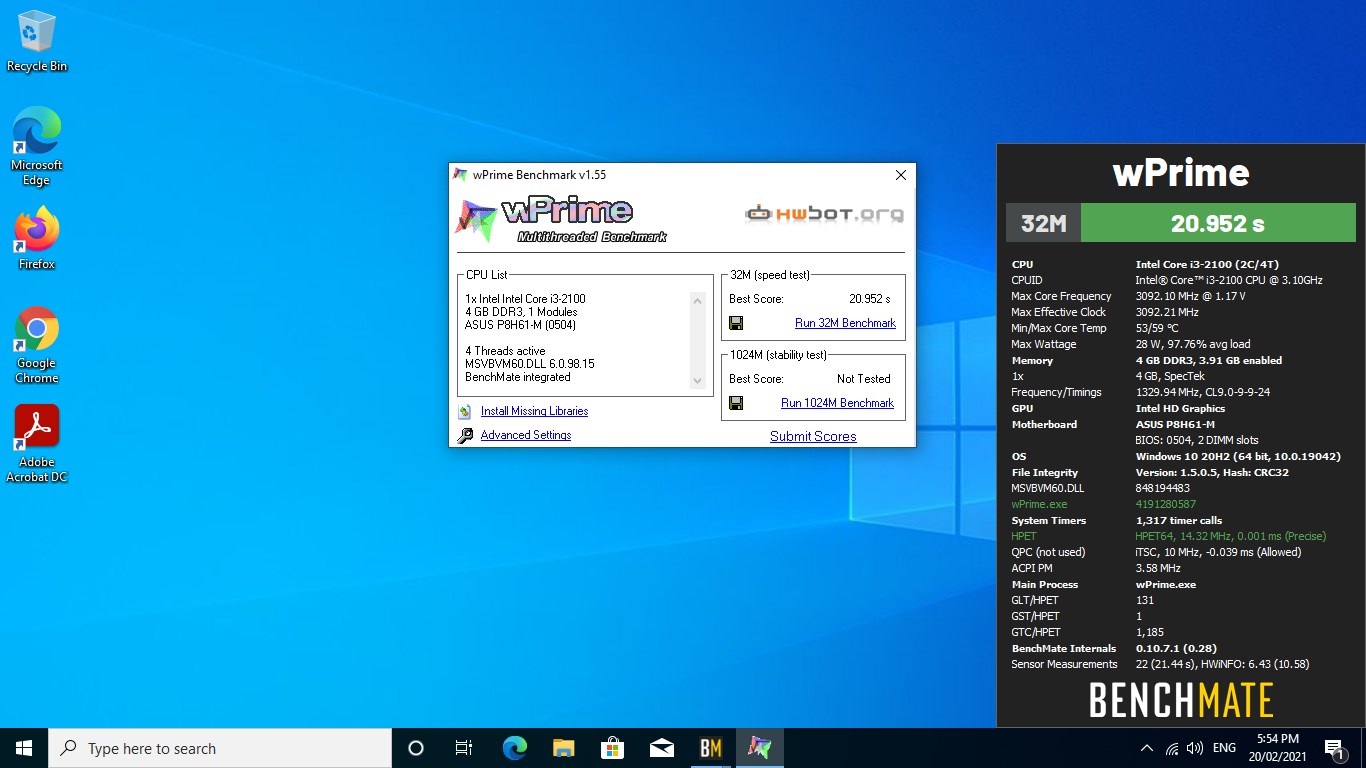Open the Install Missing Libraries link
Image resolution: width=1366 pixels, height=768 pixels.
pyautogui.click(x=534, y=411)
